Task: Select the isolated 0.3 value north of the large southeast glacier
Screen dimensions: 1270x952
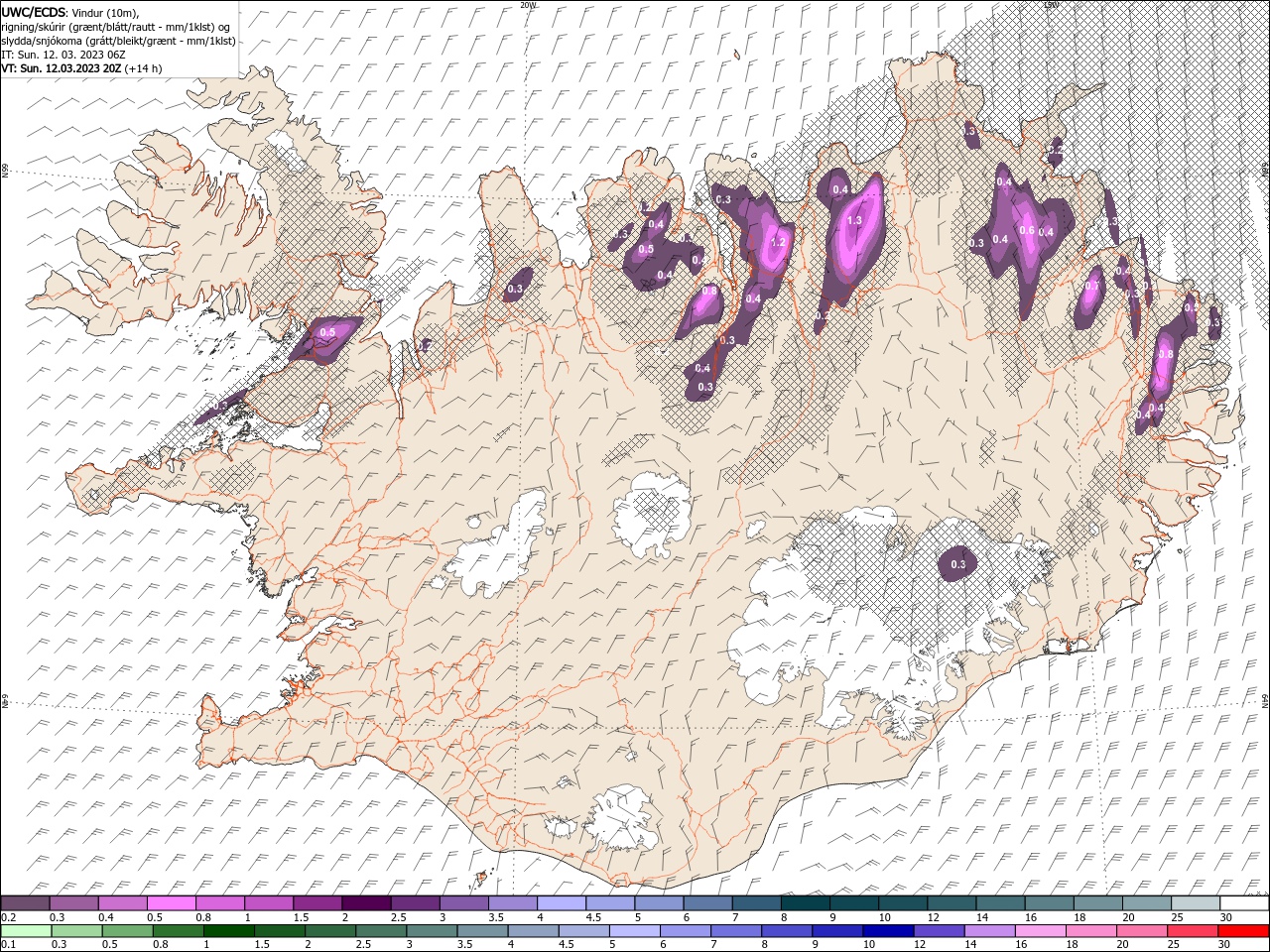Action: coord(957,564)
